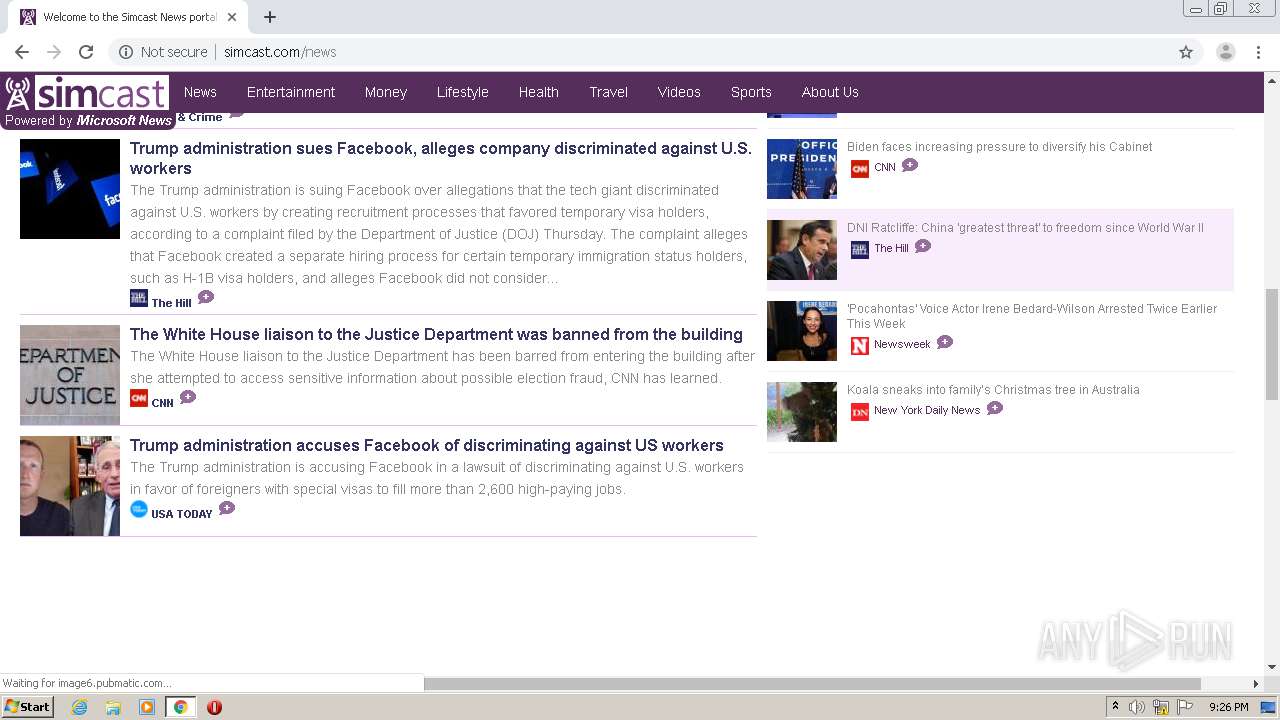Open 'Trump administration accuses Facebook' headline

(x=427, y=445)
